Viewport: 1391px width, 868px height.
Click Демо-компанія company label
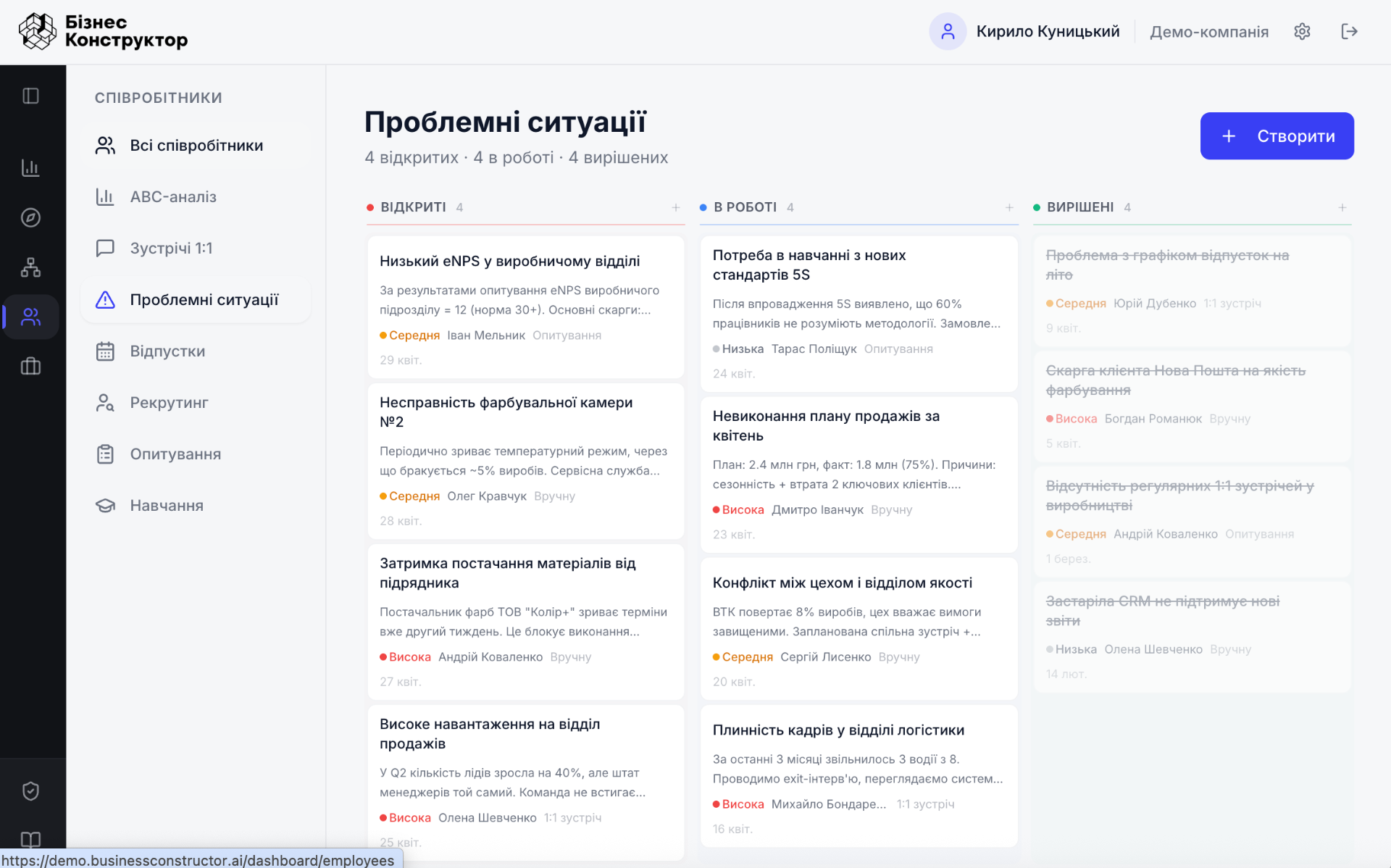(x=1208, y=32)
